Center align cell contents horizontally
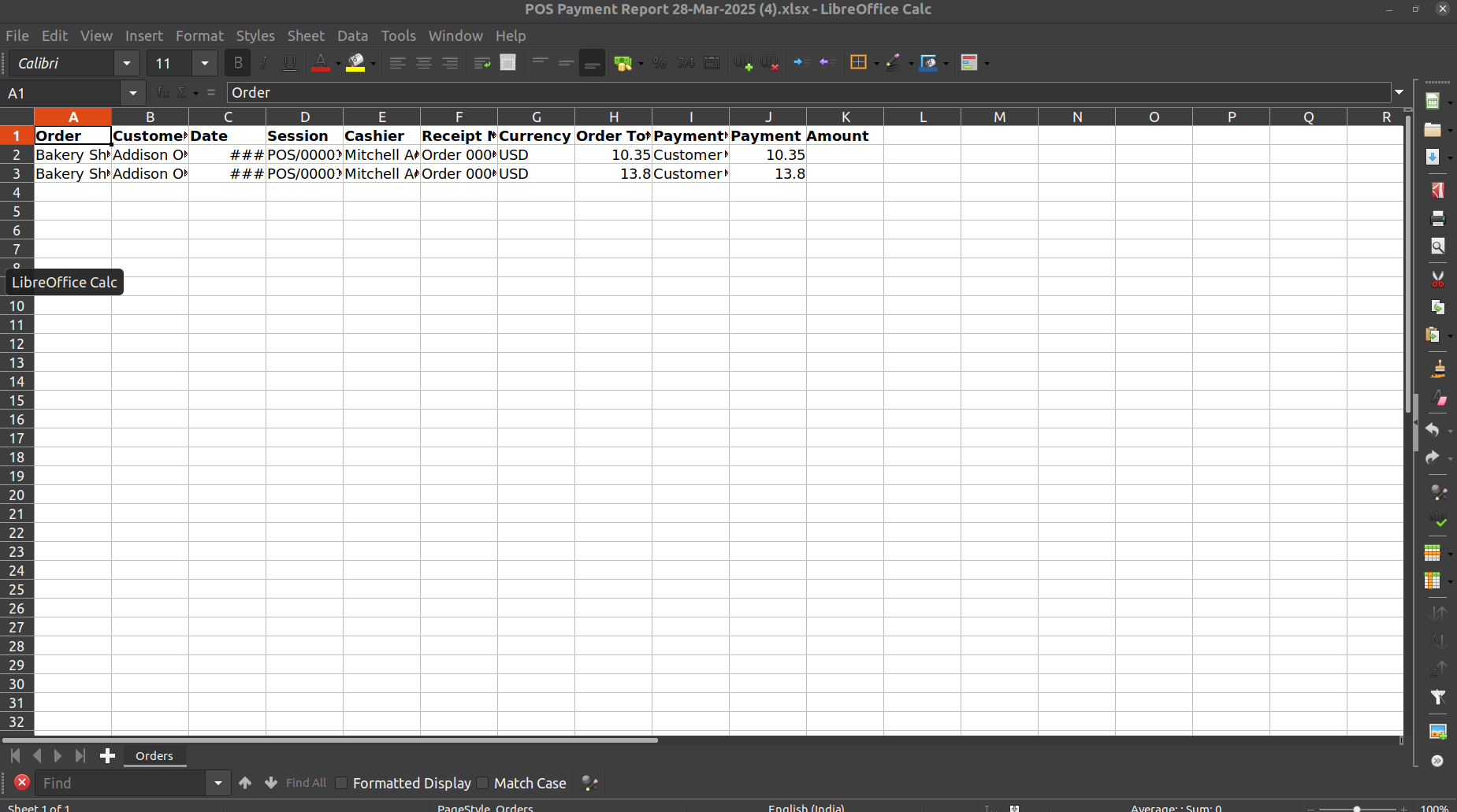Screen dimensions: 1457x812 point(424,63)
